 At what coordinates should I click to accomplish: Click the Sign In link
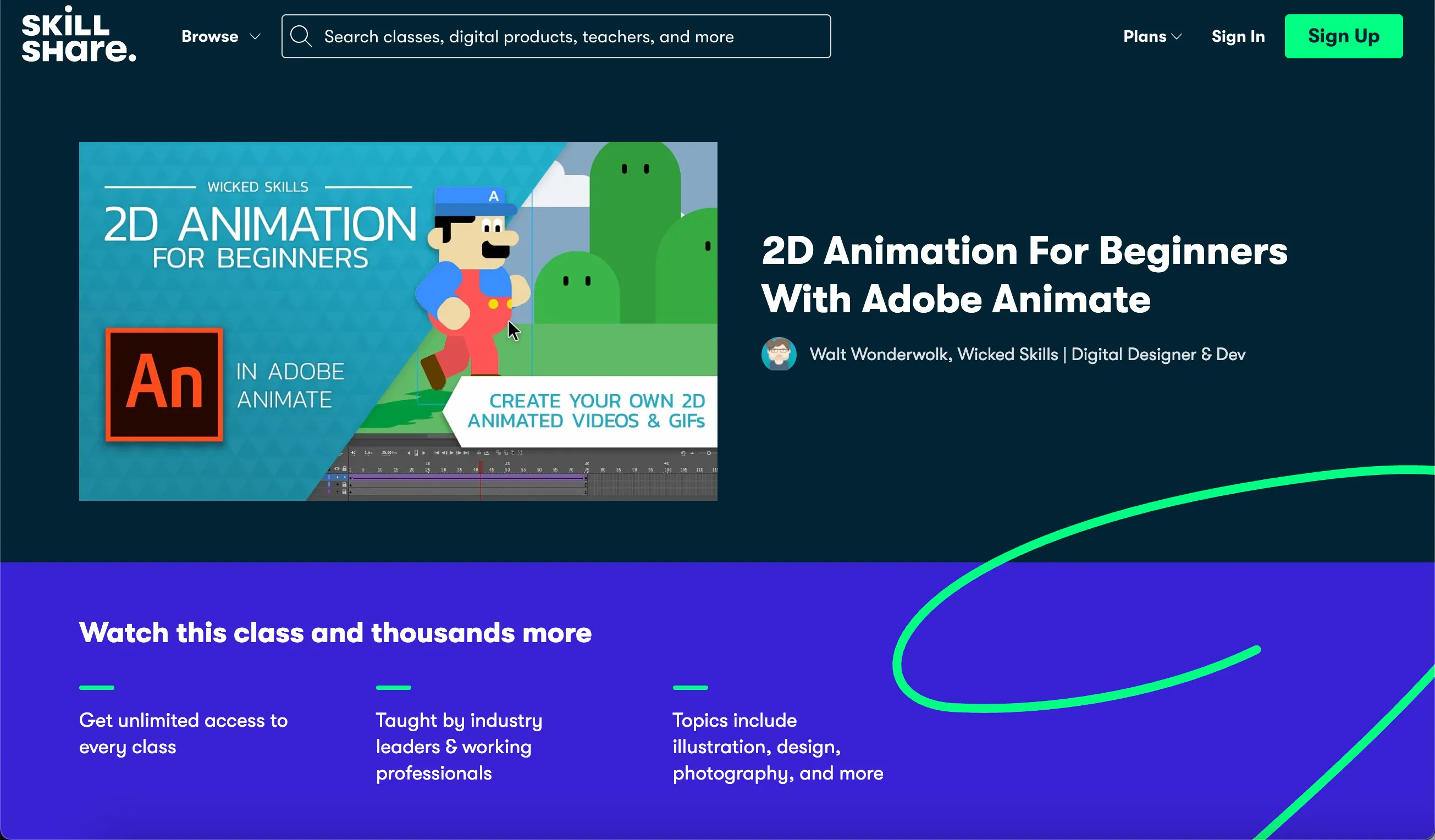(1238, 36)
